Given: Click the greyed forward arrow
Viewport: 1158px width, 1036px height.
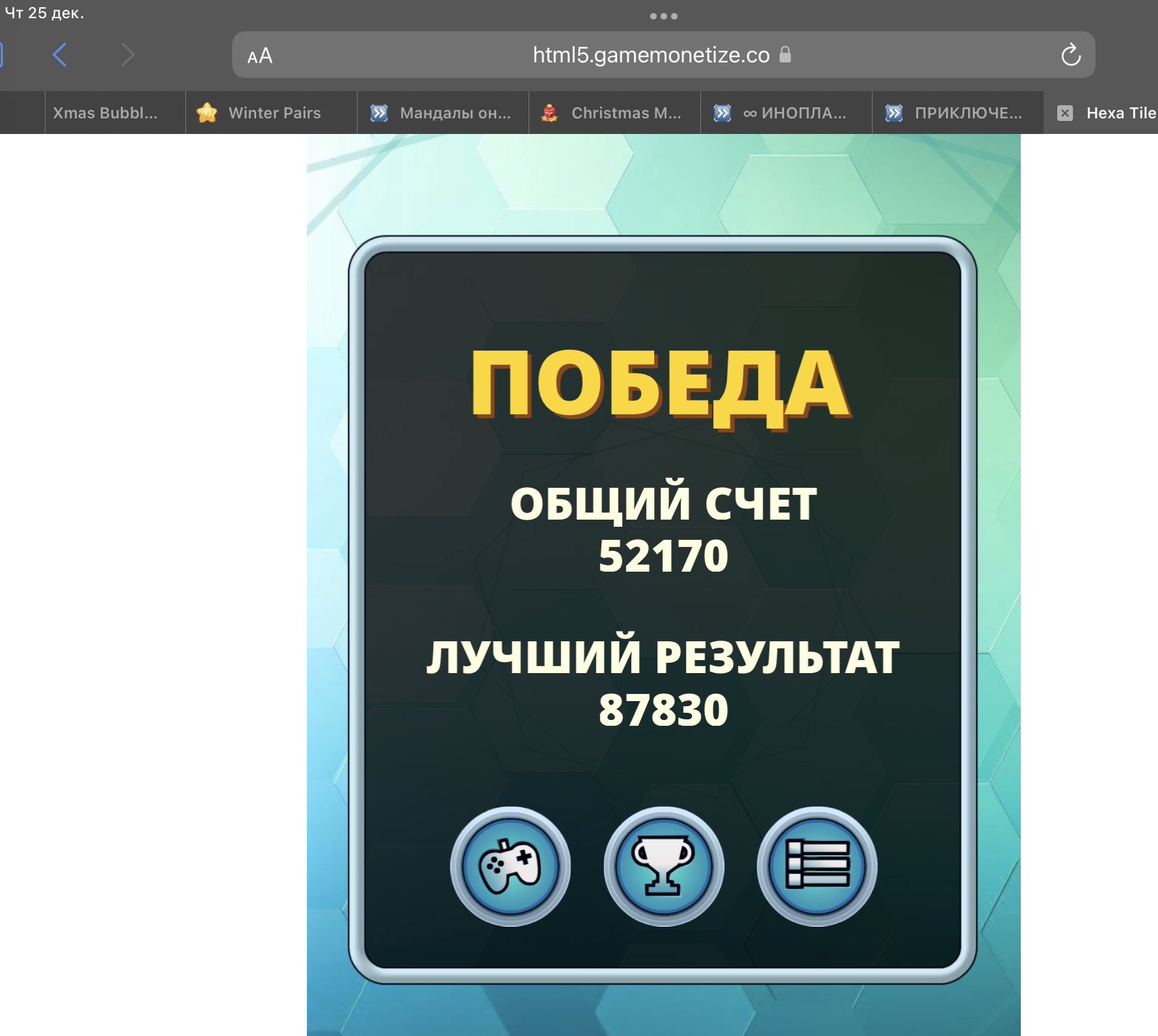Looking at the screenshot, I should [x=128, y=55].
